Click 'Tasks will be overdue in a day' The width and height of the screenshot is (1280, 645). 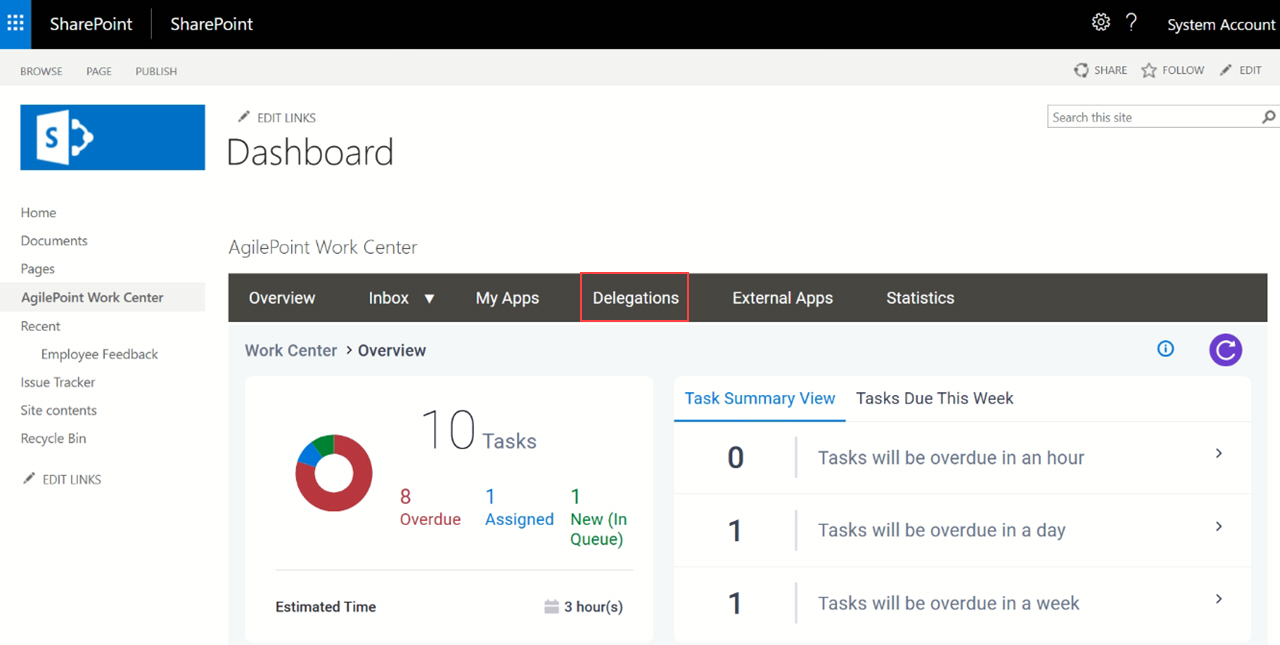point(942,530)
